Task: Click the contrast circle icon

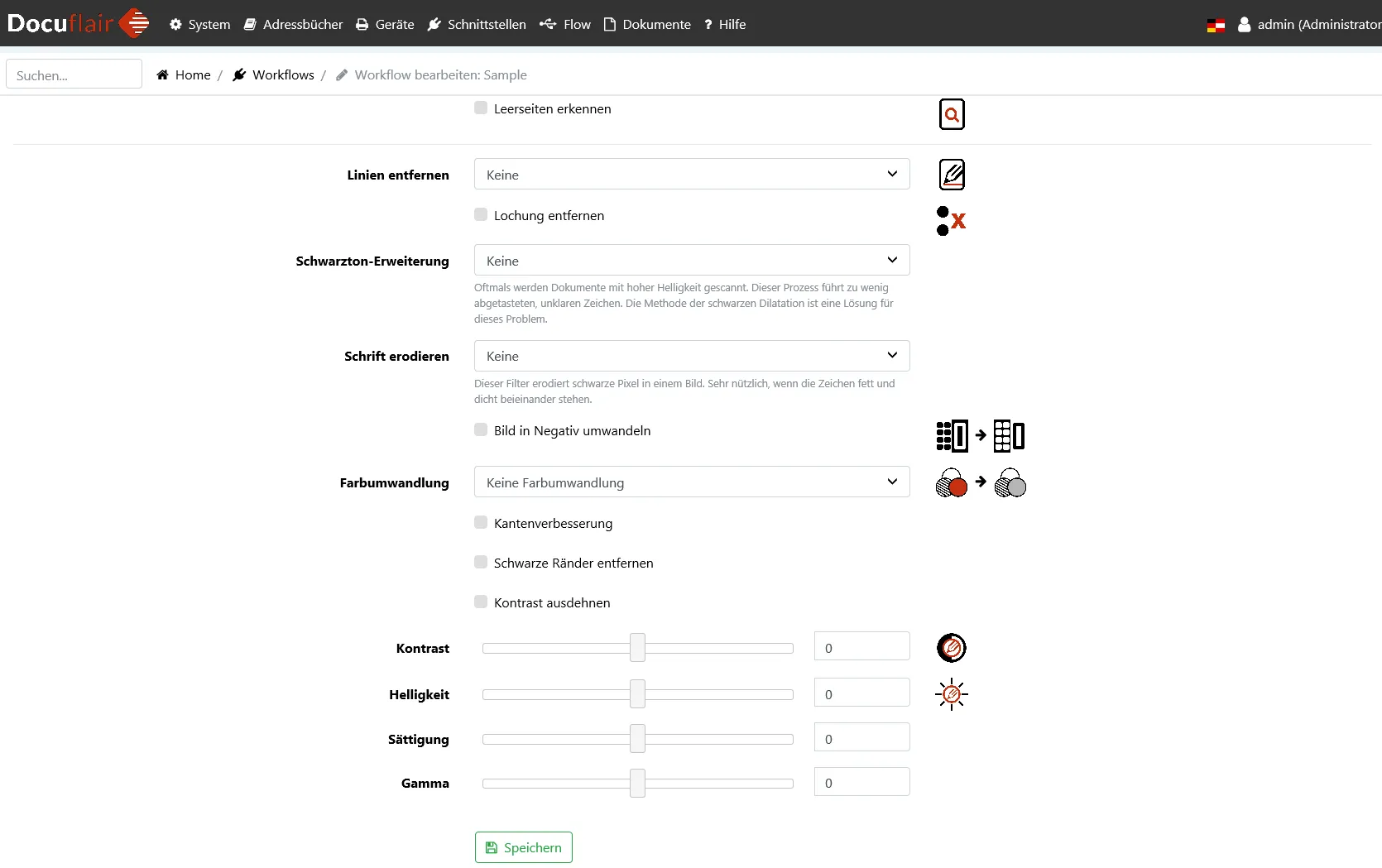Action: click(x=952, y=648)
